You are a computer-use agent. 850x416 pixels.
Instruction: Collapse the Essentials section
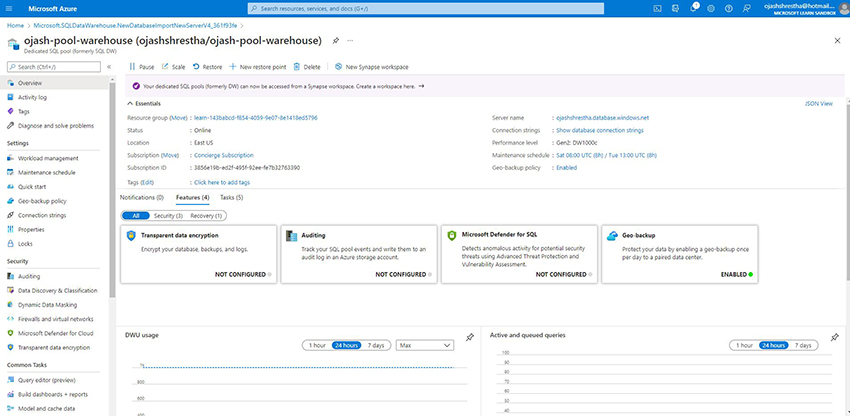pos(144,104)
